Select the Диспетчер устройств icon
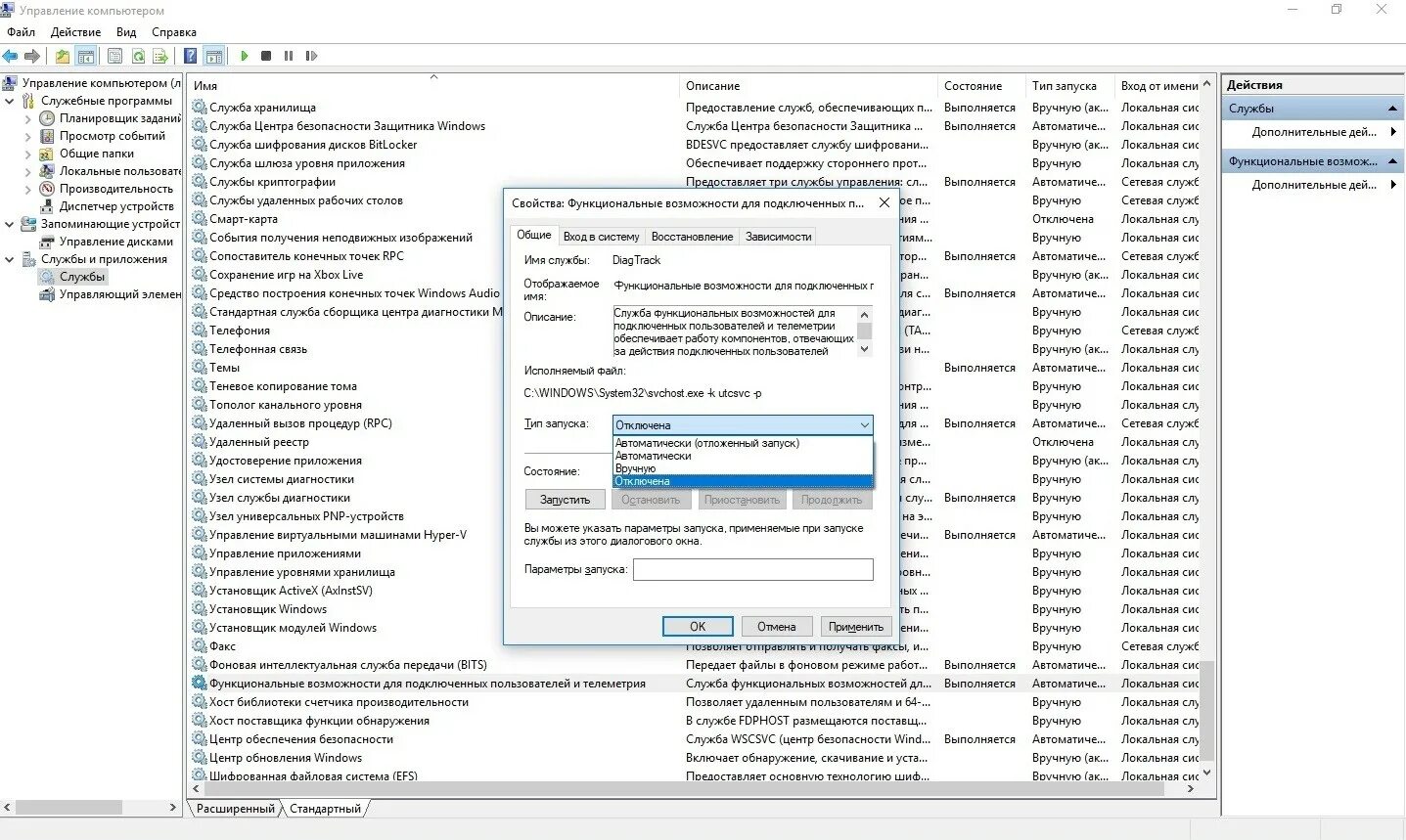 click(x=46, y=206)
